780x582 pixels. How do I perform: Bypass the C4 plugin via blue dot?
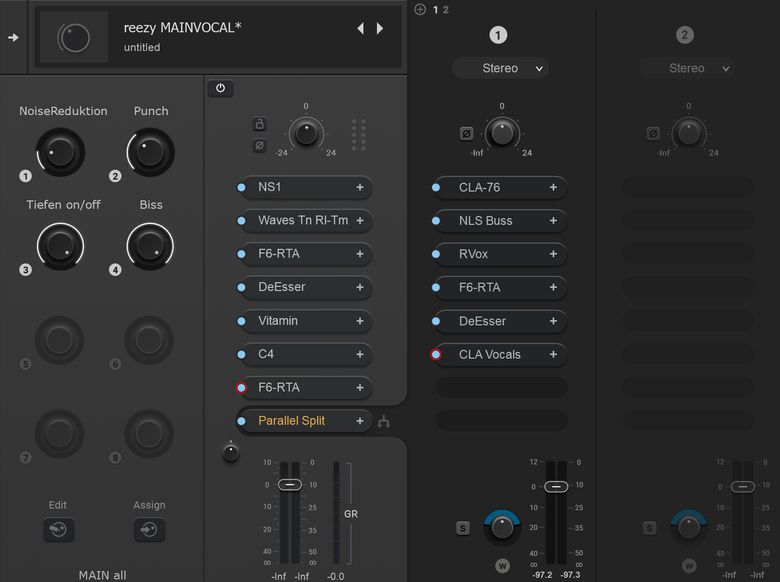(241, 354)
